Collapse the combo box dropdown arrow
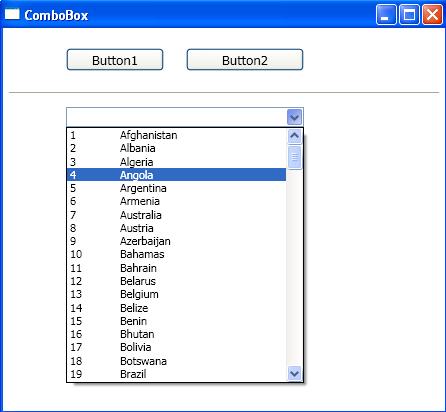The width and height of the screenshot is (446, 412). pyautogui.click(x=294, y=117)
